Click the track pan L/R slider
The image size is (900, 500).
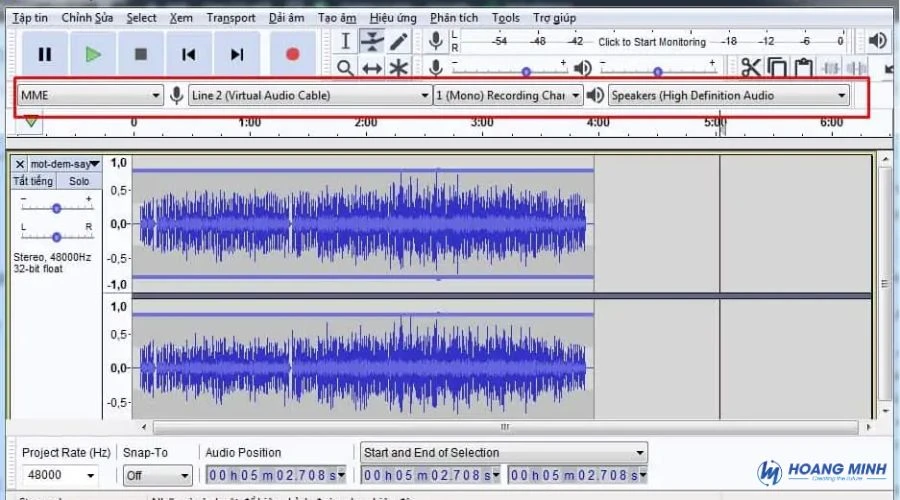(56, 236)
